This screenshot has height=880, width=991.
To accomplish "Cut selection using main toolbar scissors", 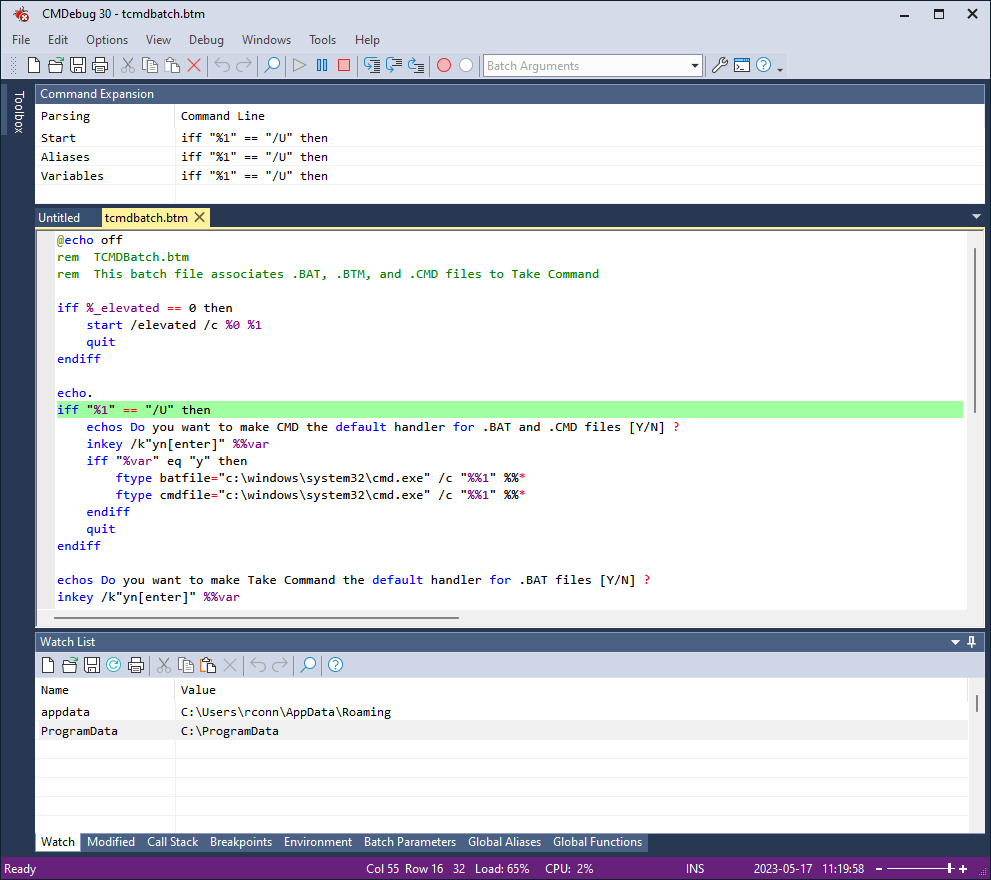I will 128,65.
